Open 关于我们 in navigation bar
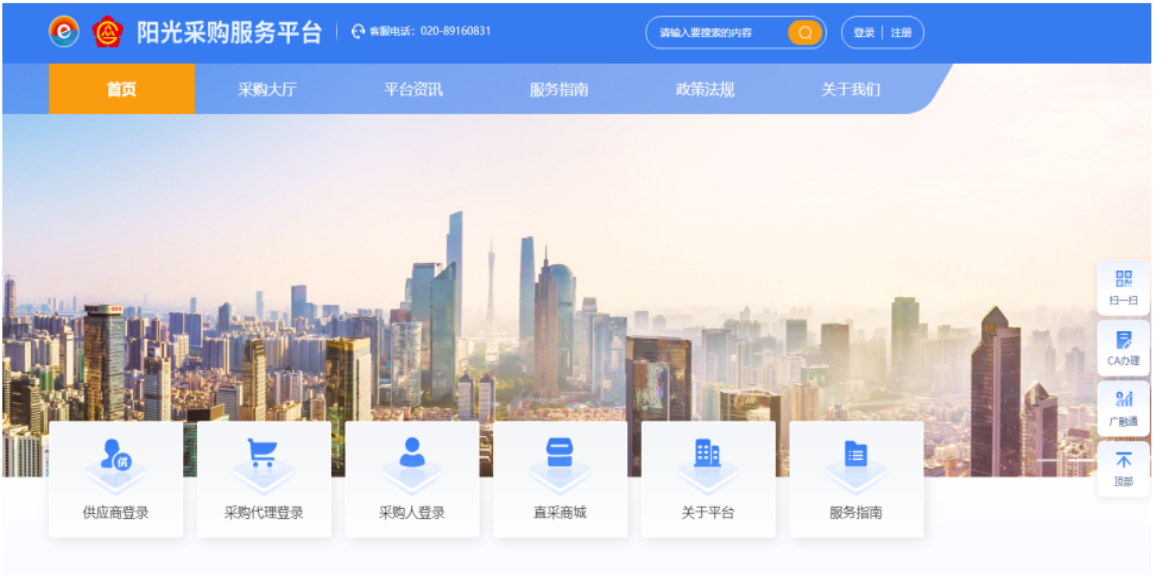 [851, 89]
